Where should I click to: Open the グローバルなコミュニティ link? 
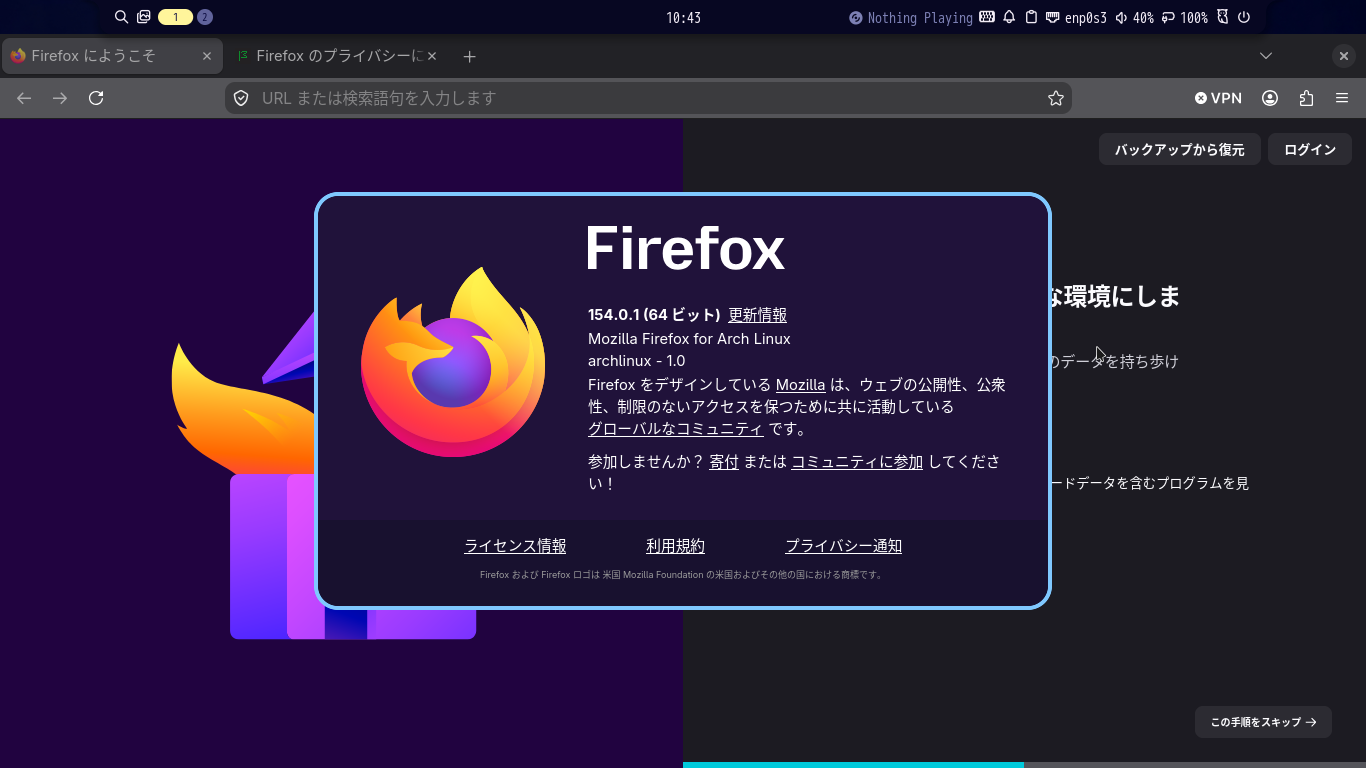click(x=676, y=429)
